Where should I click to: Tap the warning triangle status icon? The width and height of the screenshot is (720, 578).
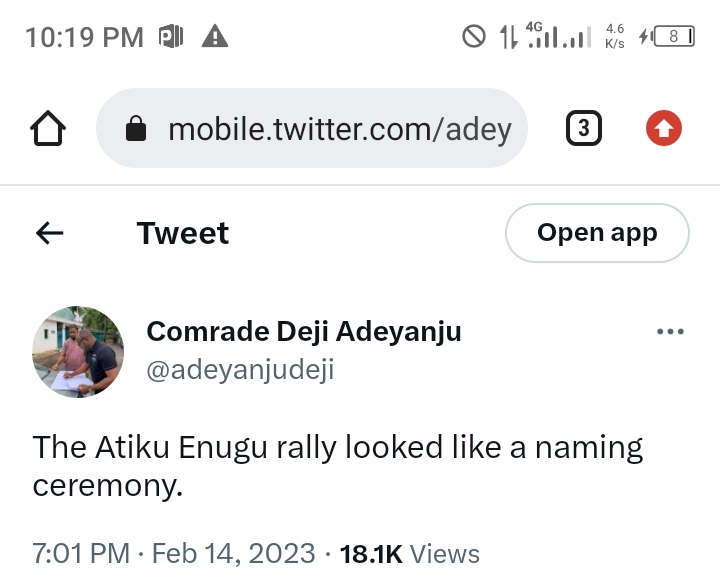point(215,38)
